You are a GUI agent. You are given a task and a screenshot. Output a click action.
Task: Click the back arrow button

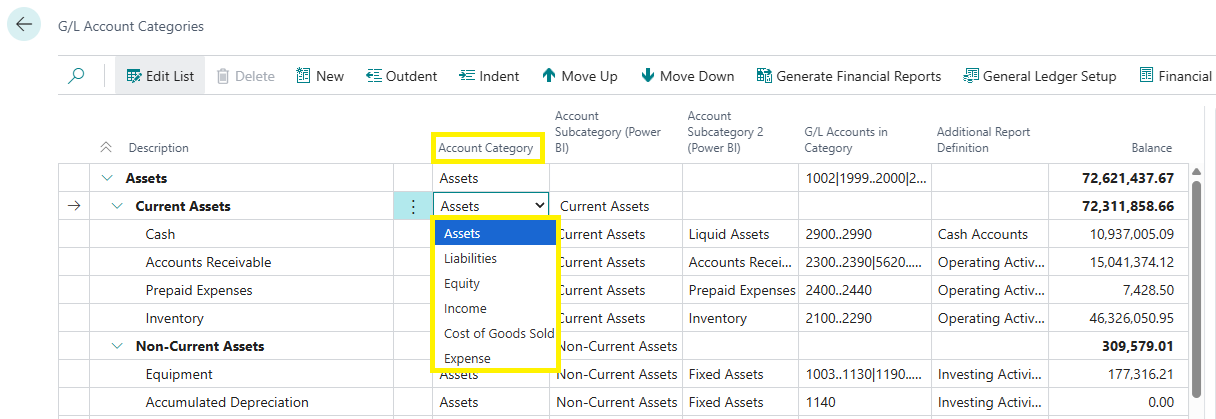click(24, 25)
